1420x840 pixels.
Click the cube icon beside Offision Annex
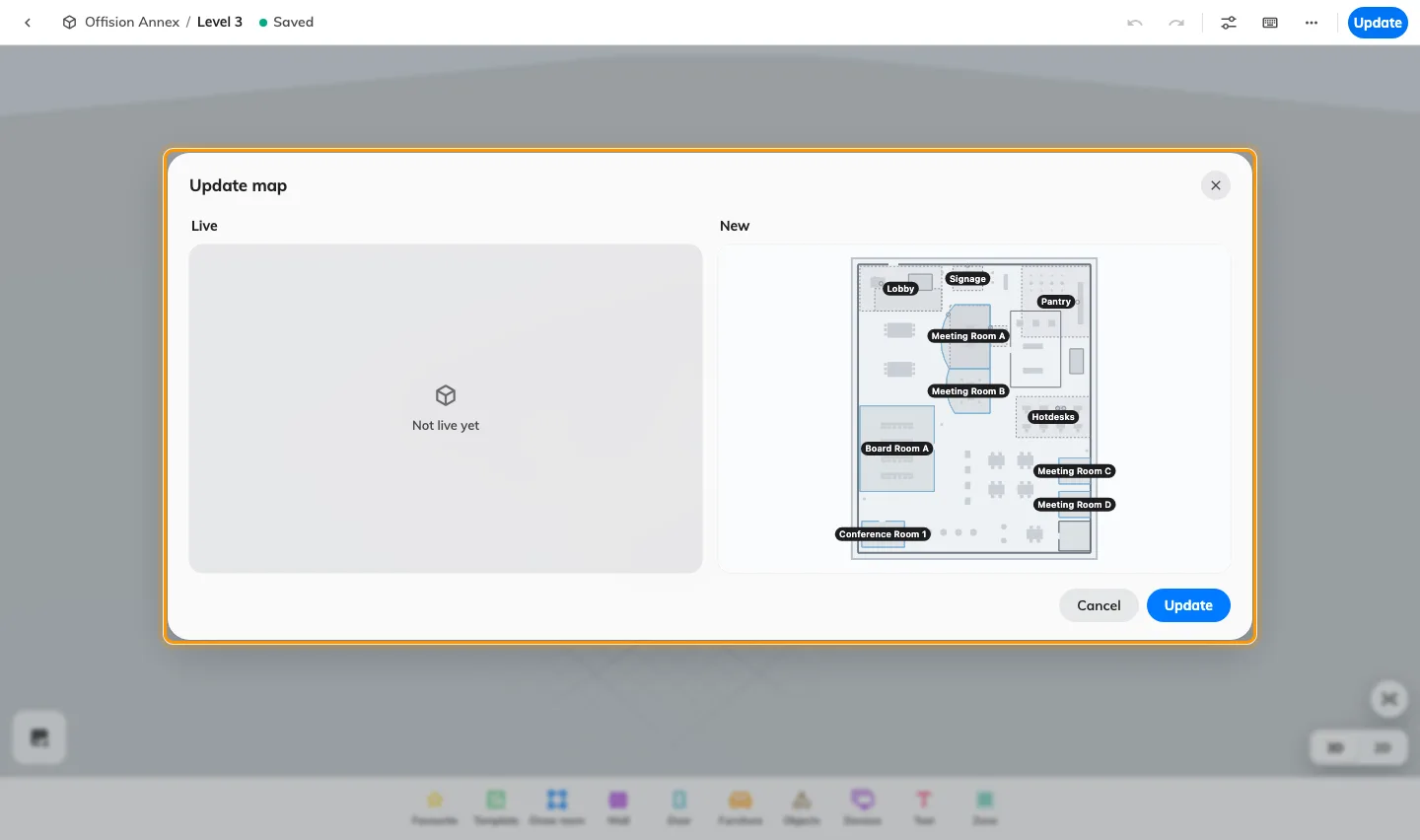[x=69, y=22]
